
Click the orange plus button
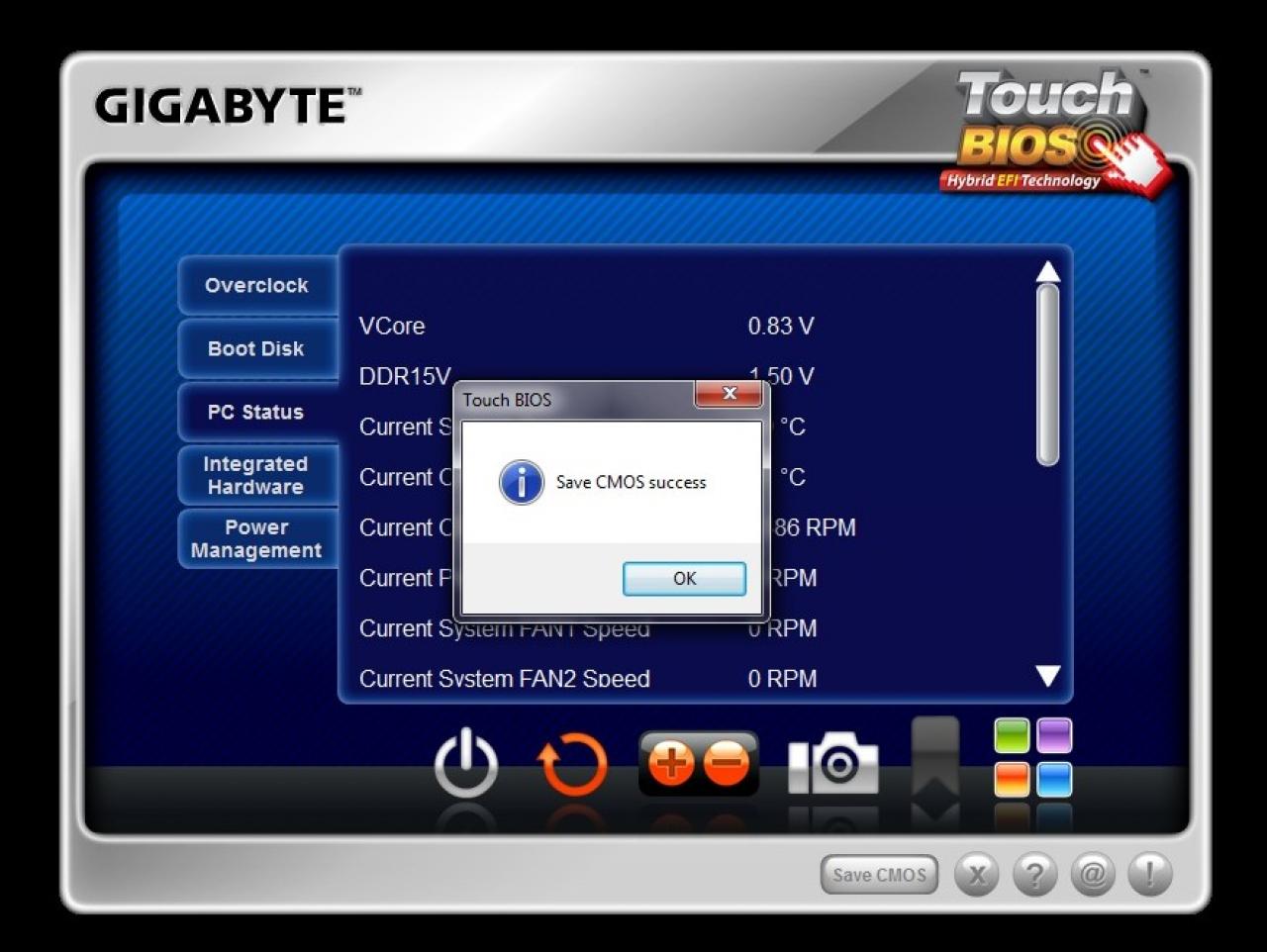point(671,764)
